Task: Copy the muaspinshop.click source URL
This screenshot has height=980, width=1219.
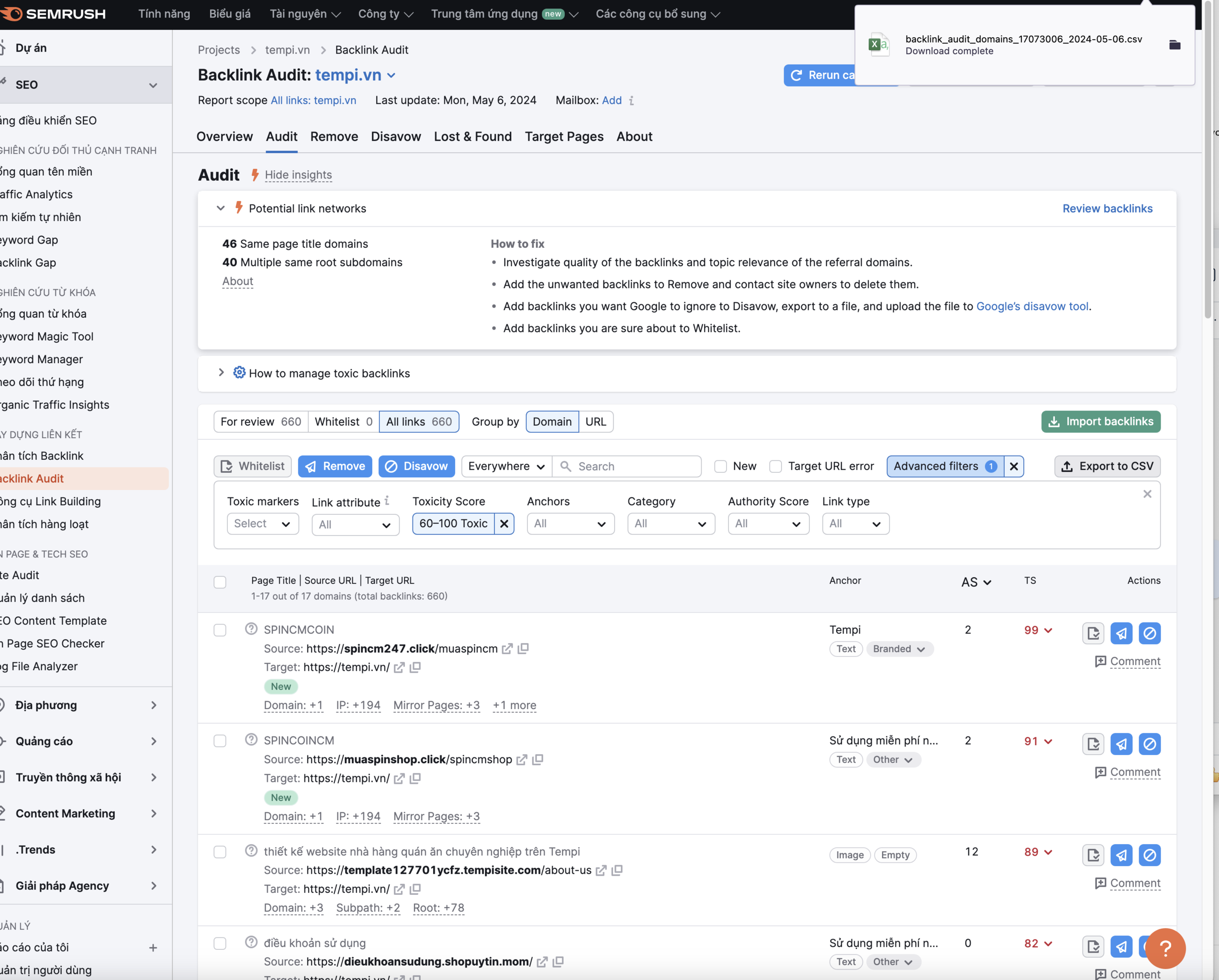Action: click(537, 759)
